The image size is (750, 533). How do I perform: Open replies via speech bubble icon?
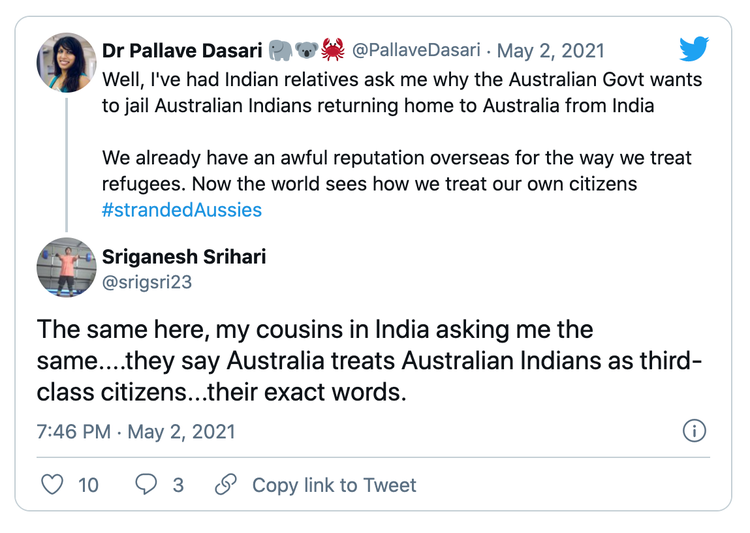[146, 485]
